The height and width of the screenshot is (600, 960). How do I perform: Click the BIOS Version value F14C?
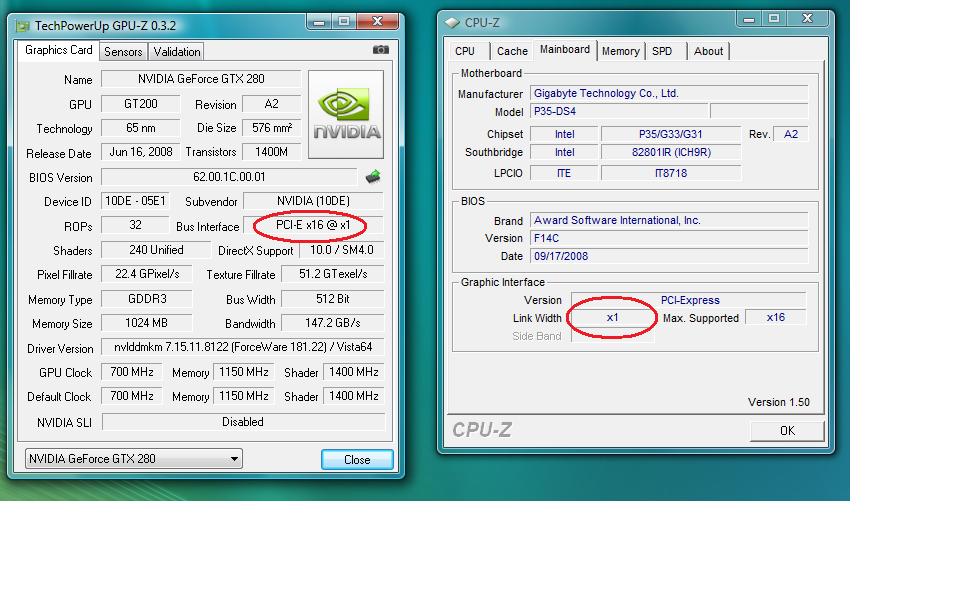[x=669, y=238]
